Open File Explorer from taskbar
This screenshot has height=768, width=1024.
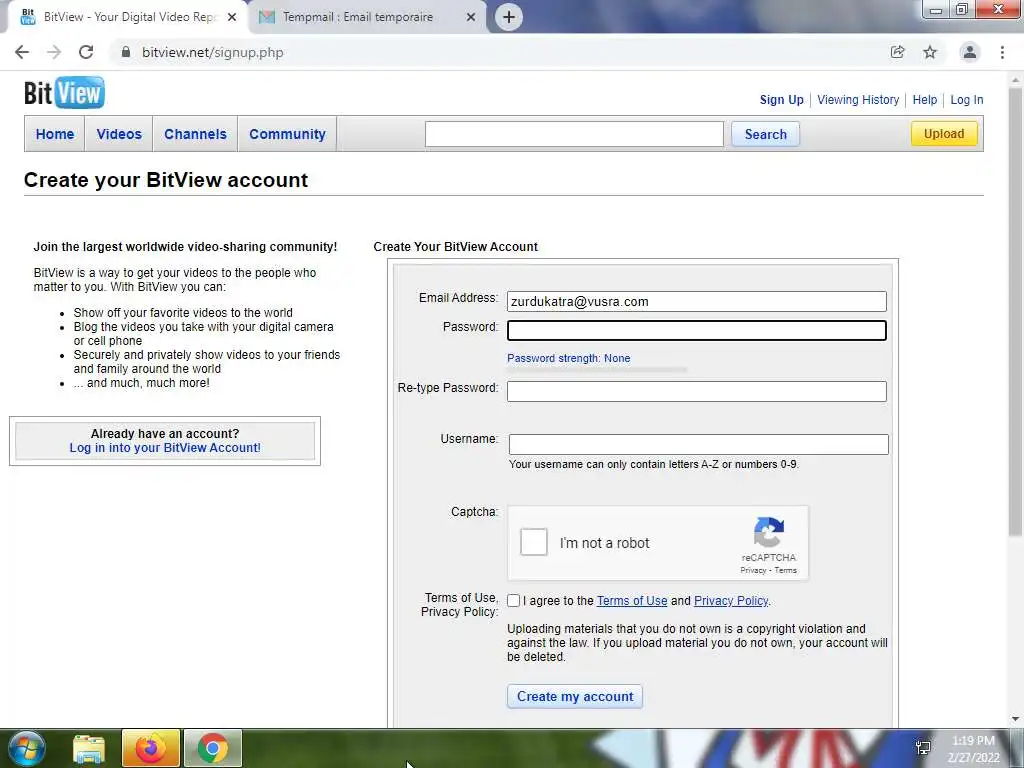[89, 748]
